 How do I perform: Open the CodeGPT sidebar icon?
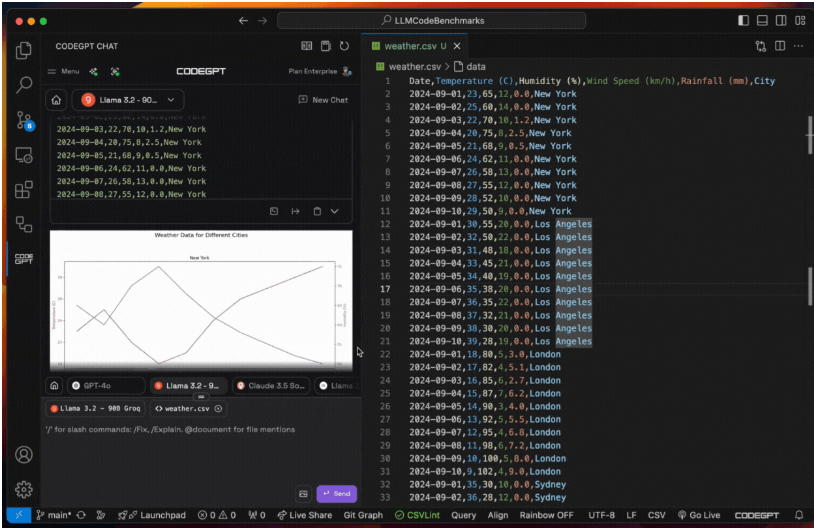(x=23, y=259)
